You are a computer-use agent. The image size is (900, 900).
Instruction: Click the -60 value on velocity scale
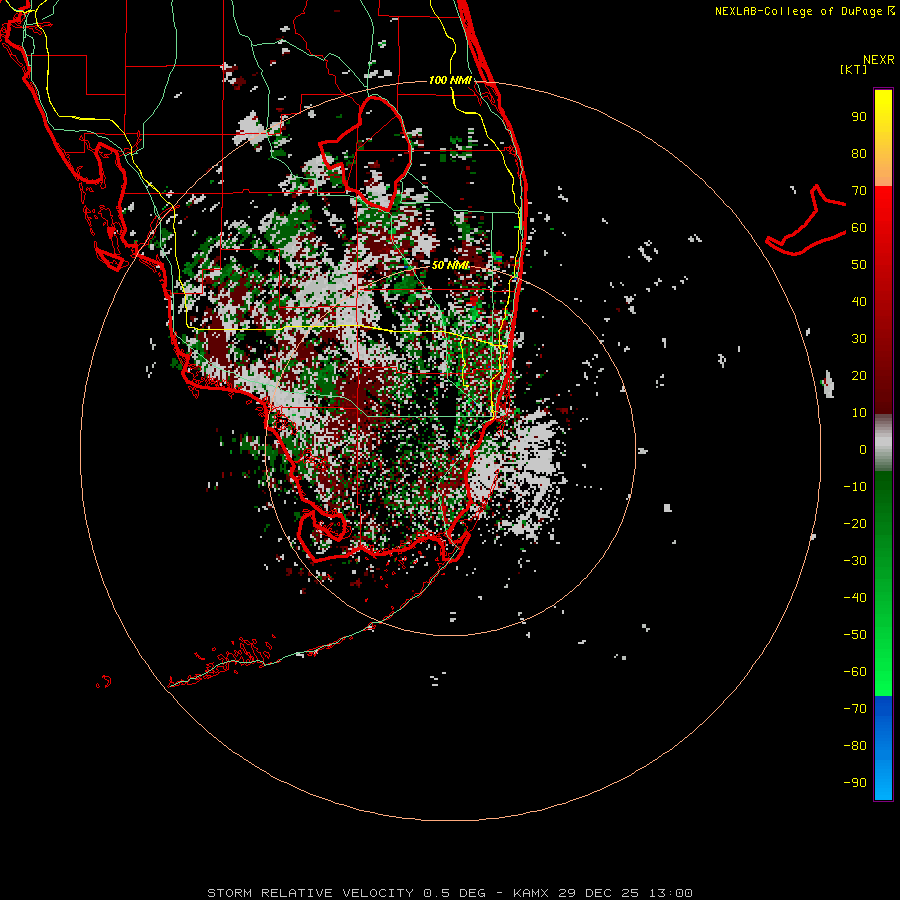click(x=855, y=672)
